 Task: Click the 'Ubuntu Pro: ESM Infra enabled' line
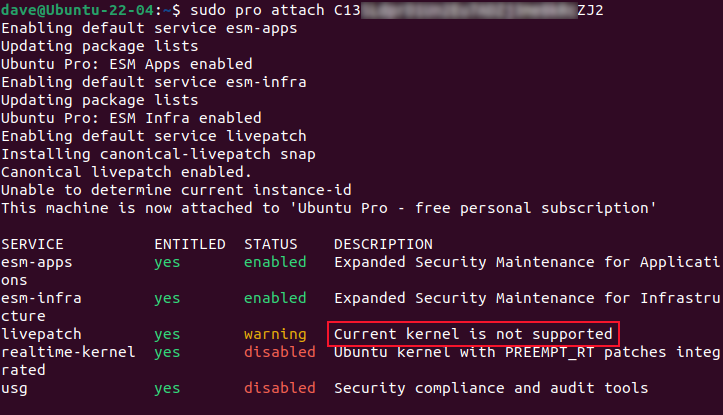127,118
